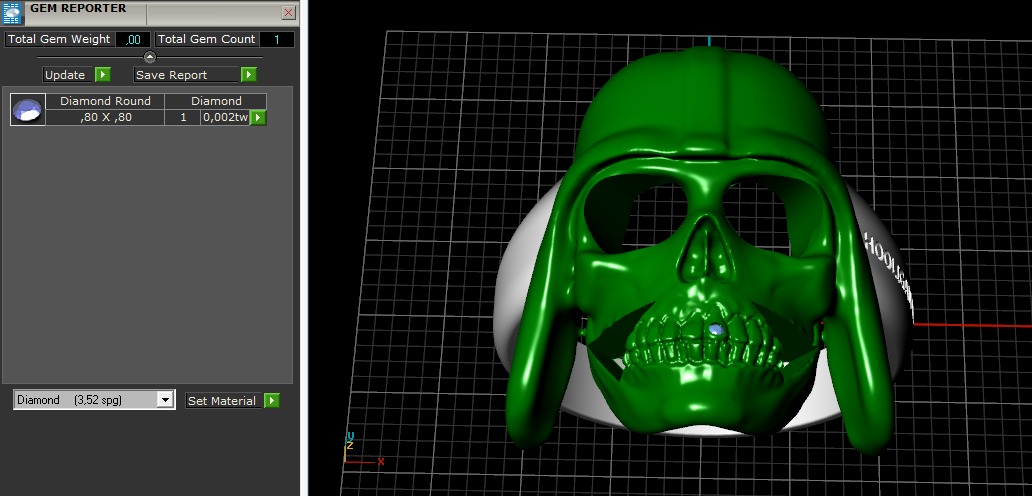This screenshot has width=1032, height=496.
Task: Click the 0,002tw weight cell
Action: (x=225, y=118)
